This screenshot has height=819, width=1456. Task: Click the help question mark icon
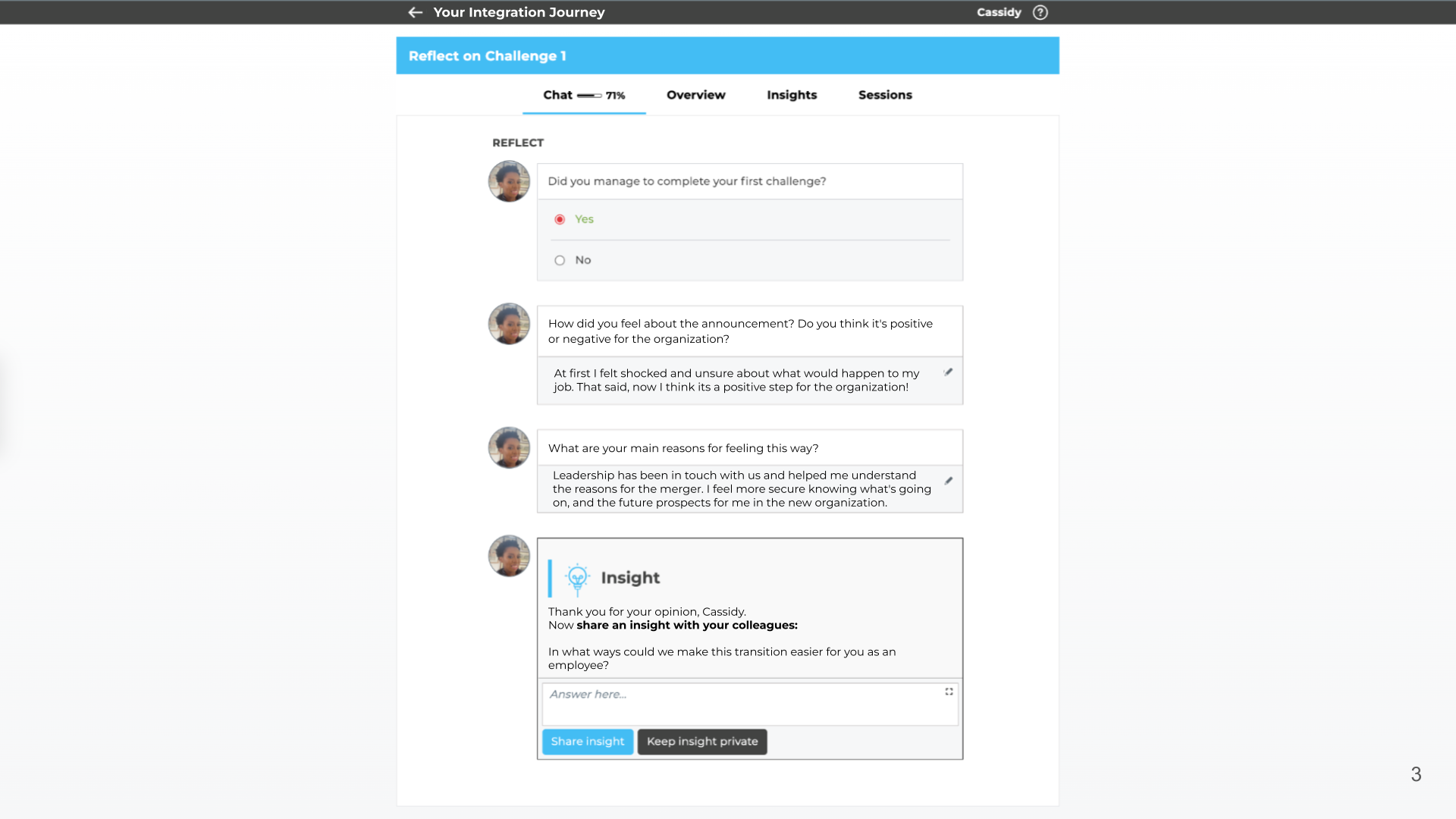click(1040, 12)
